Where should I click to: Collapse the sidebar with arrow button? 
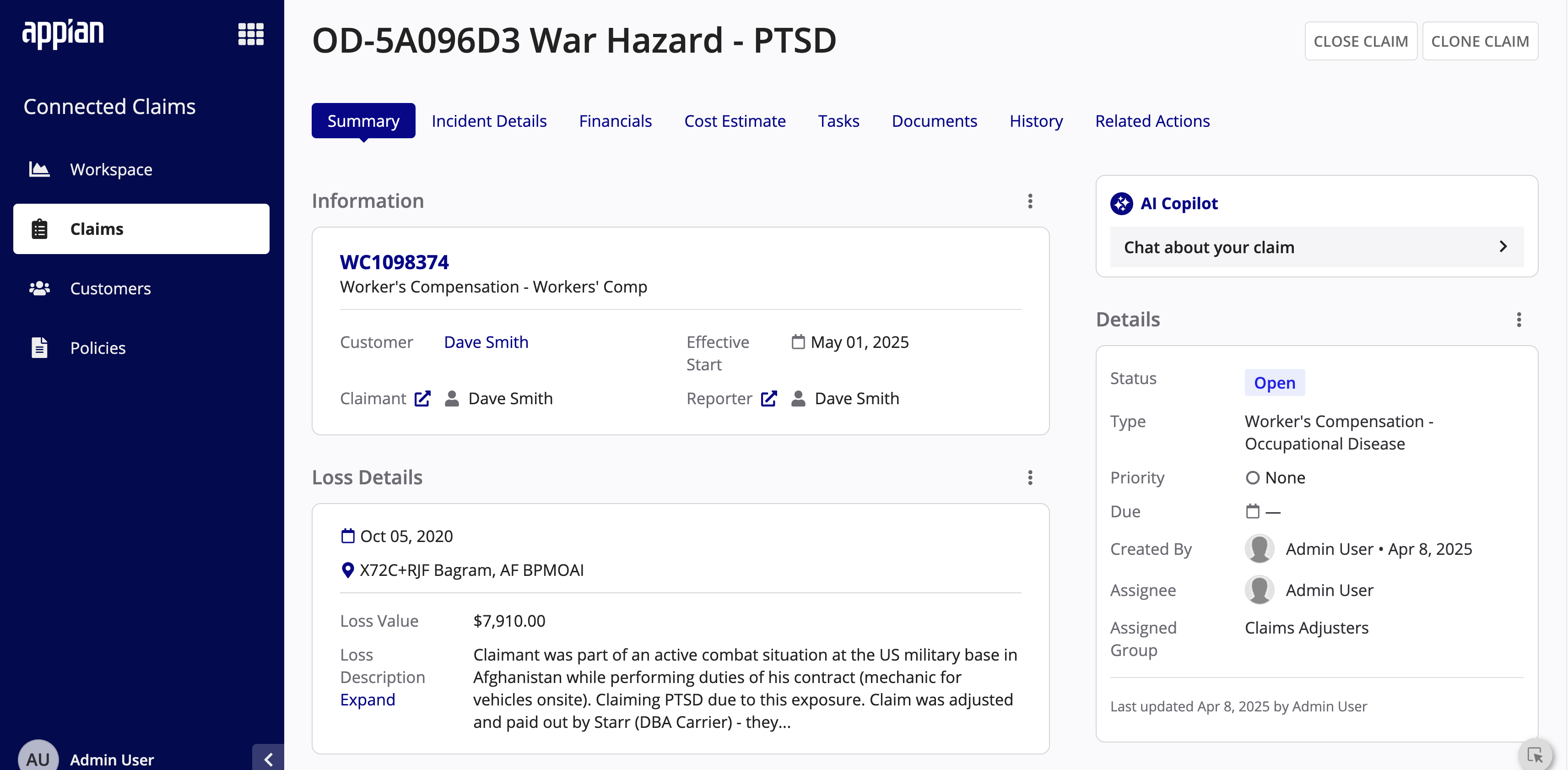click(x=269, y=759)
